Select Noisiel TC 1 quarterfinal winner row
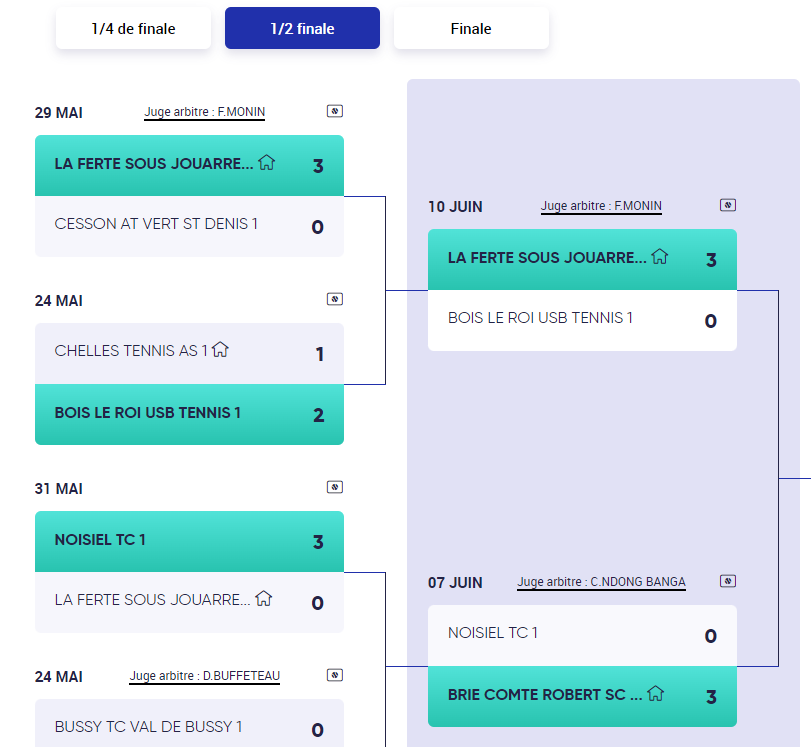811x747 pixels. (189, 542)
